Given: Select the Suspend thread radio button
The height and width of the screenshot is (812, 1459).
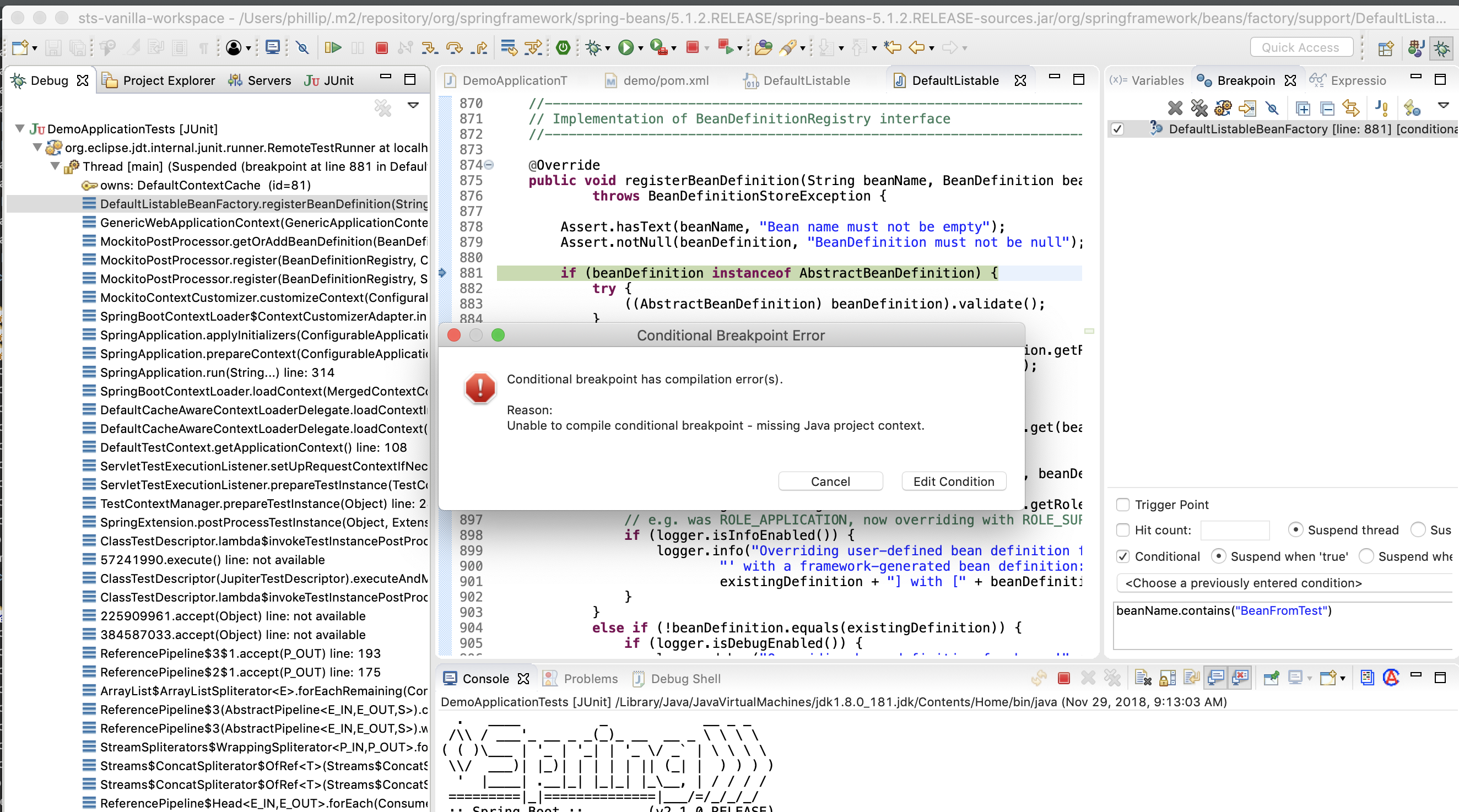Looking at the screenshot, I should [x=1295, y=530].
